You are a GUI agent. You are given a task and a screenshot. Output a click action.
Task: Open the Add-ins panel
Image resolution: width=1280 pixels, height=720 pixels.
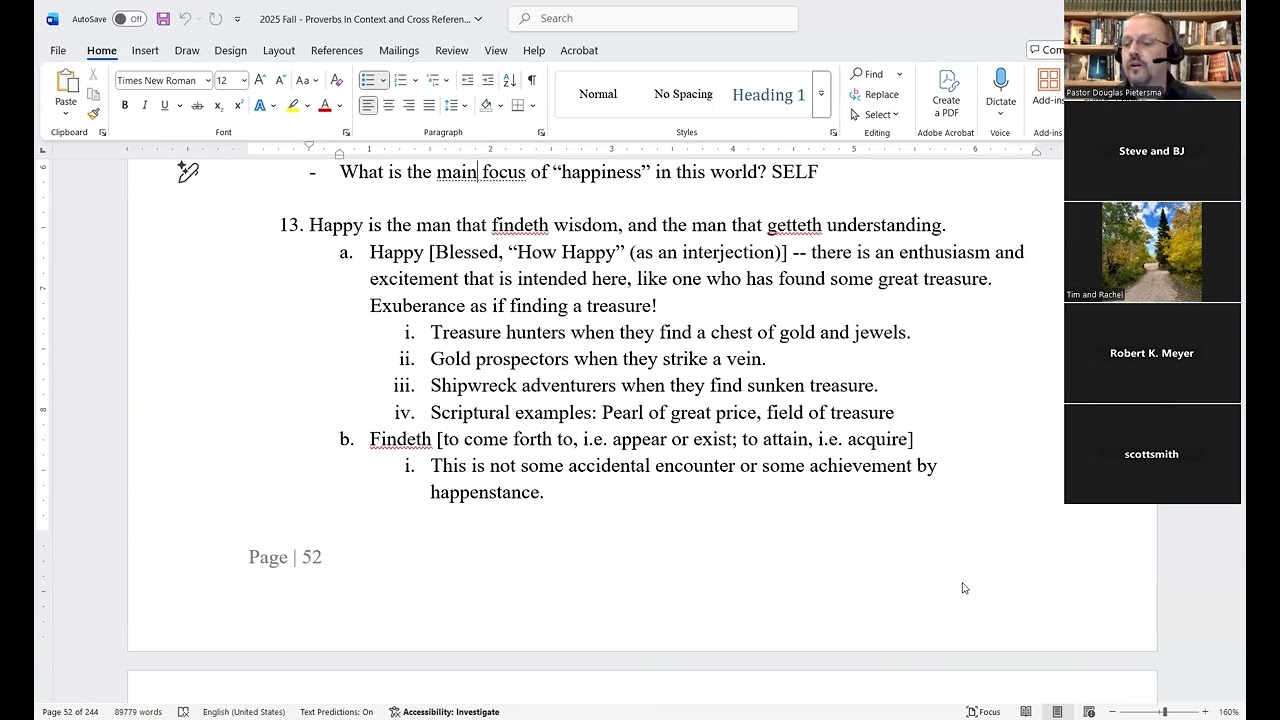1048,88
